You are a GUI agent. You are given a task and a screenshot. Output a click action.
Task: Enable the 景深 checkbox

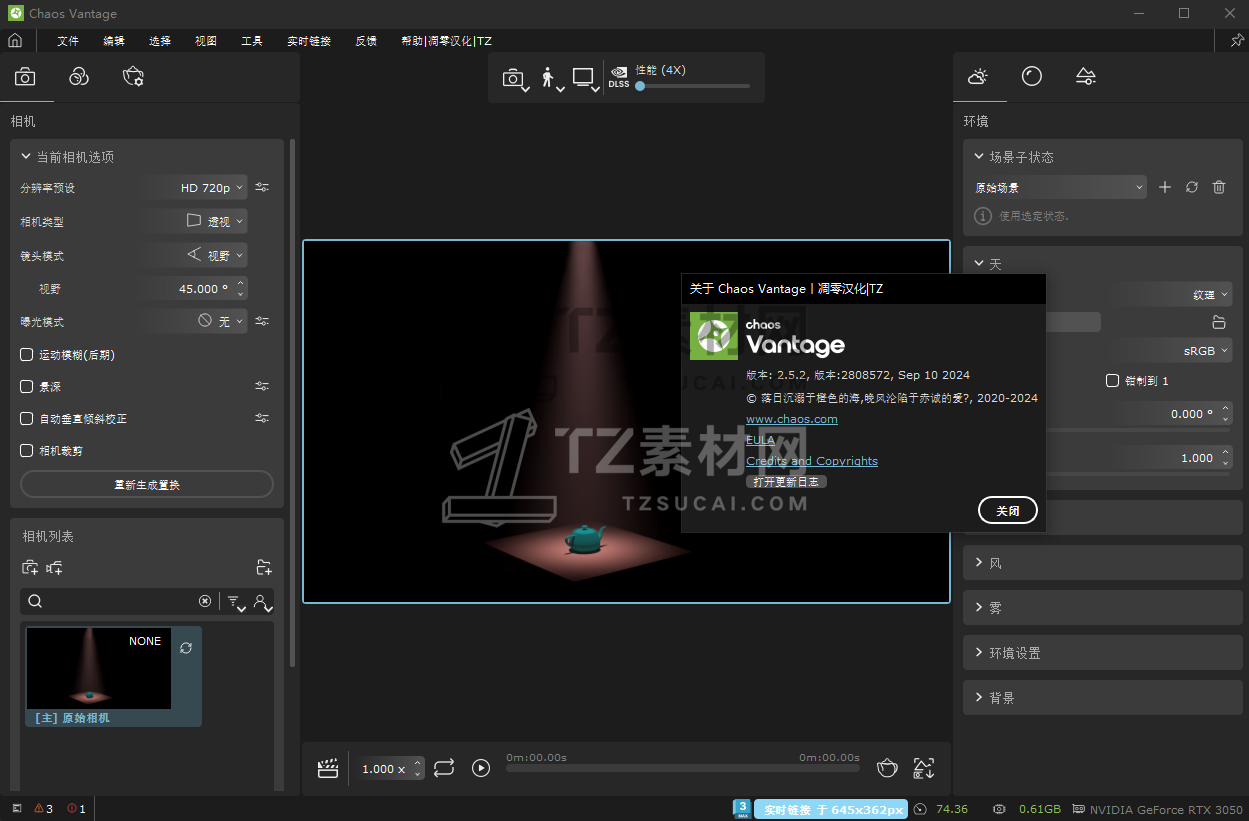pos(27,387)
